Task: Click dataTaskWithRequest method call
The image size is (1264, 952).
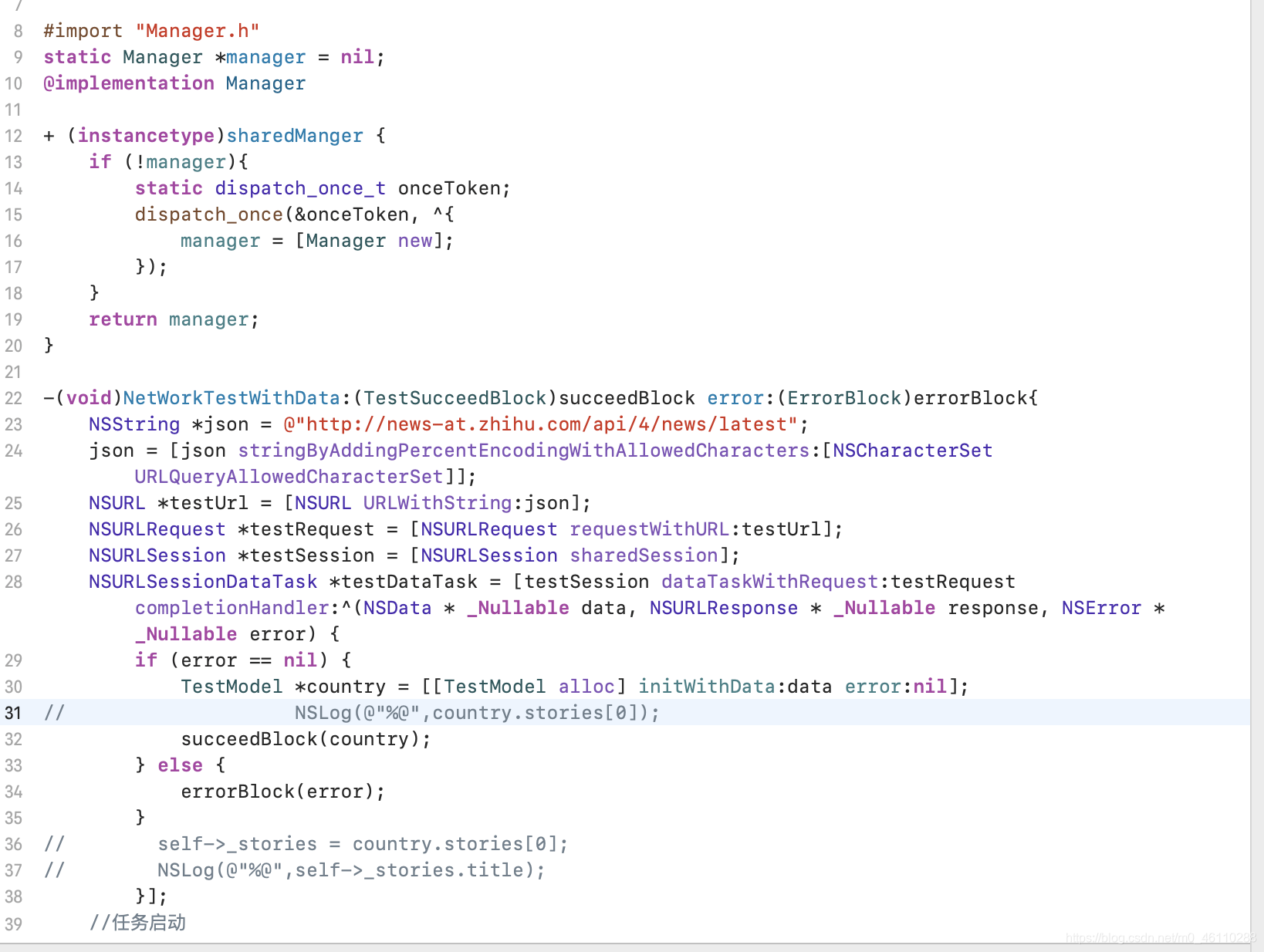Action: point(769,582)
